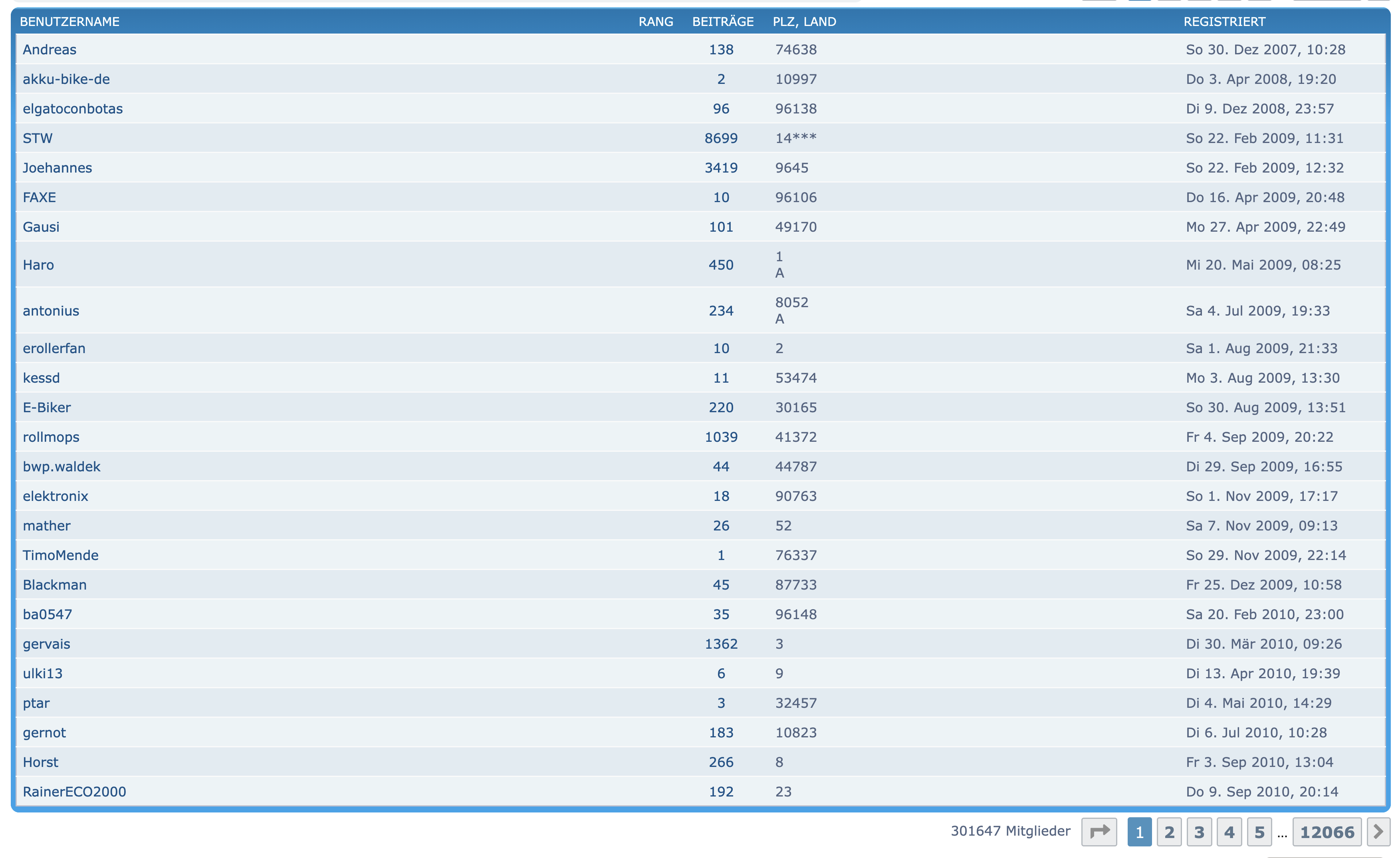The image size is (1400, 858).
Task: Select current page 1 button
Action: [1139, 832]
